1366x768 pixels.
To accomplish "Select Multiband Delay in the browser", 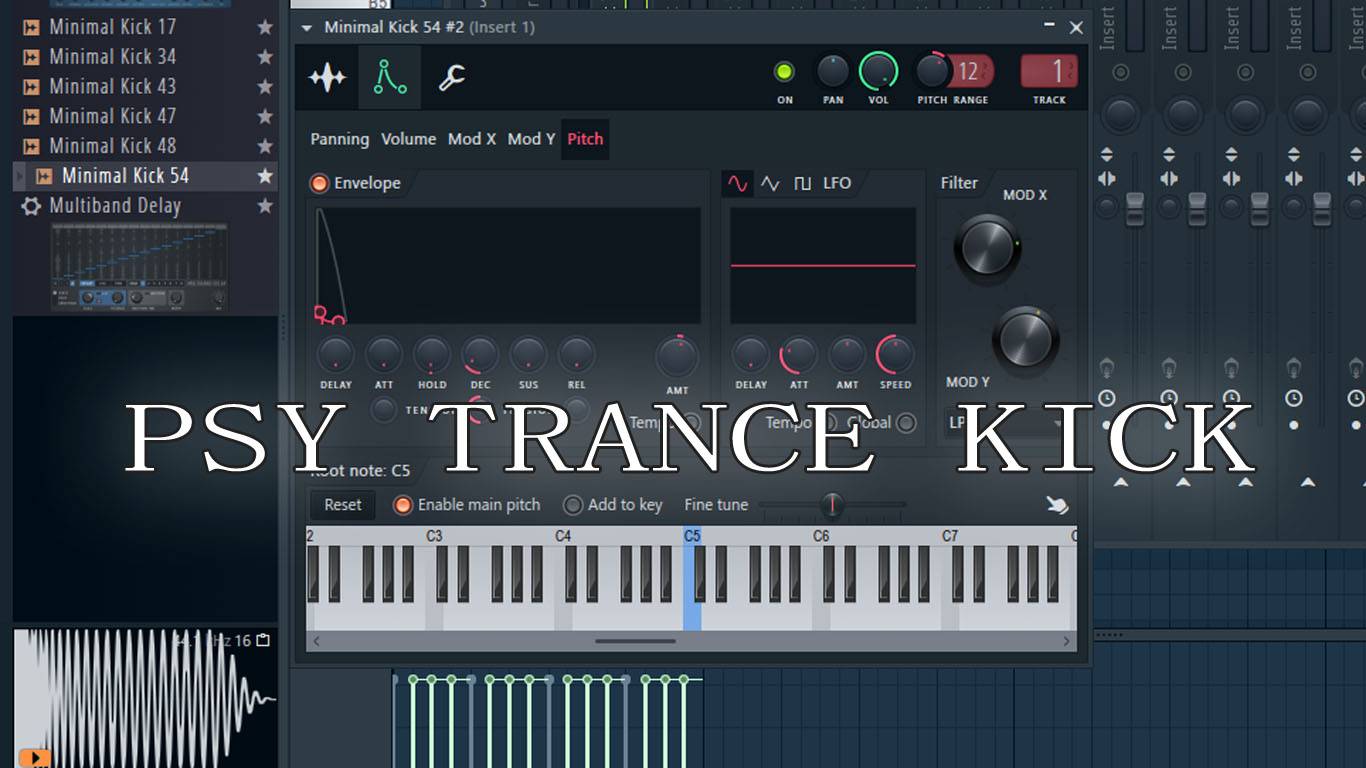I will coord(115,206).
